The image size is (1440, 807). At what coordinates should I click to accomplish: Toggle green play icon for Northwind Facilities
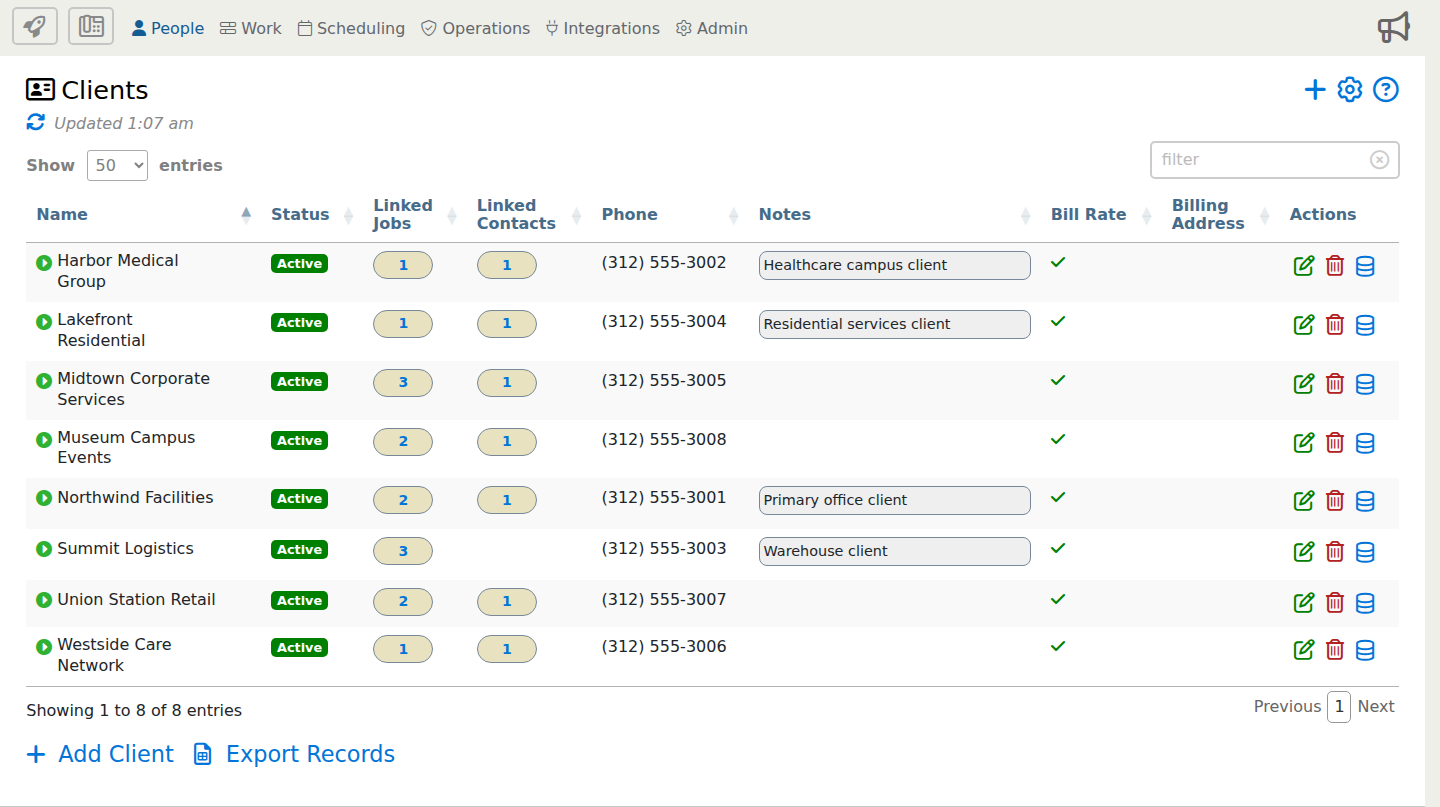tap(44, 498)
